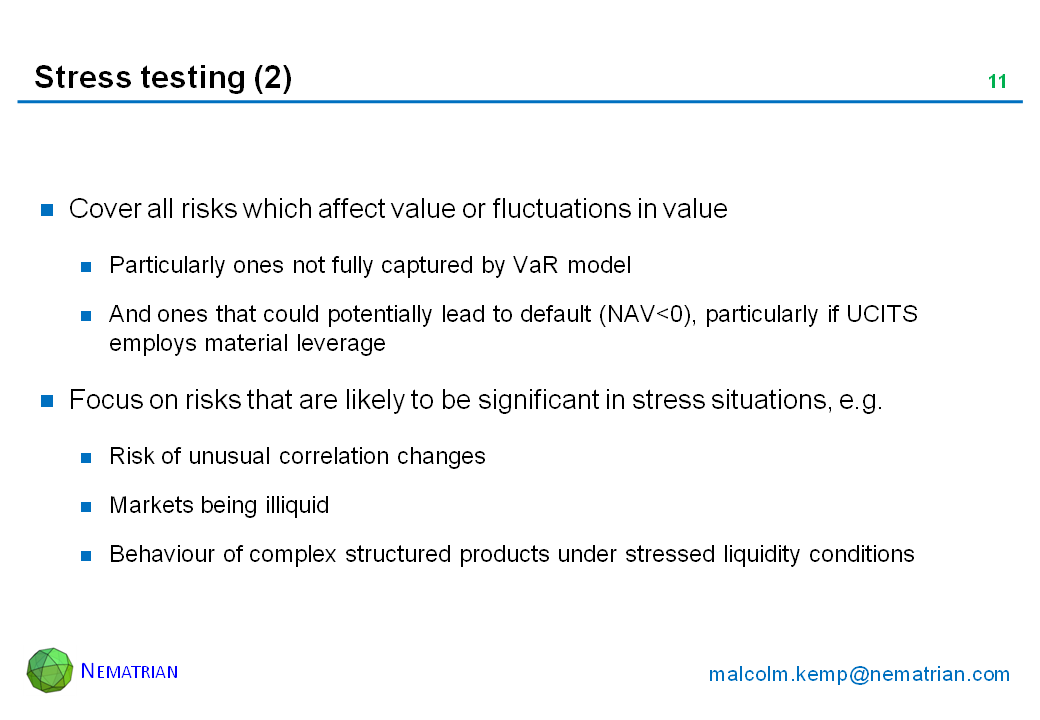
Task: Click the blue bullet beside 'Cover all risks'
Action: point(46,210)
